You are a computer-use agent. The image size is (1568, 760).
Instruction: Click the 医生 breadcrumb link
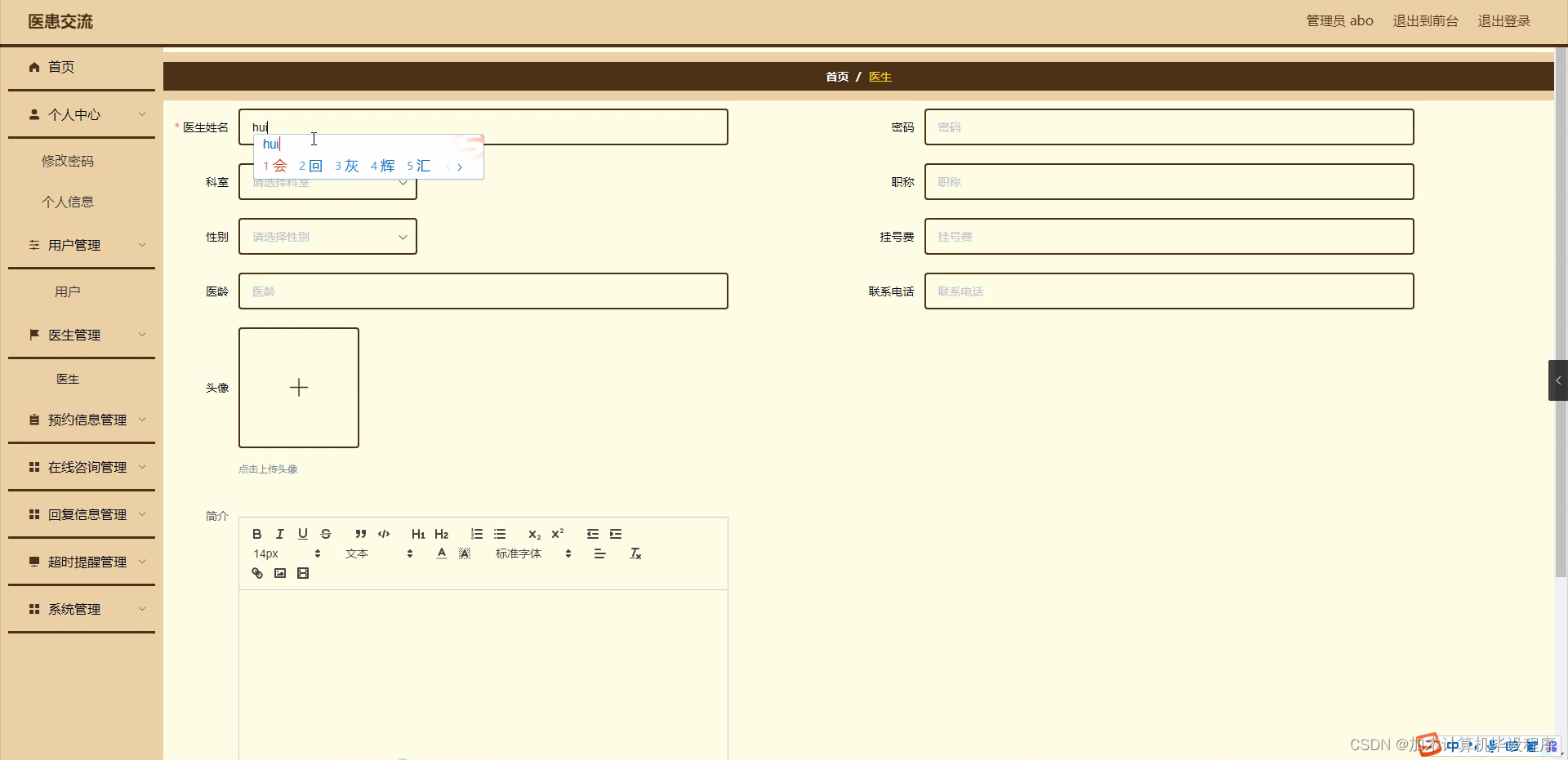(880, 77)
